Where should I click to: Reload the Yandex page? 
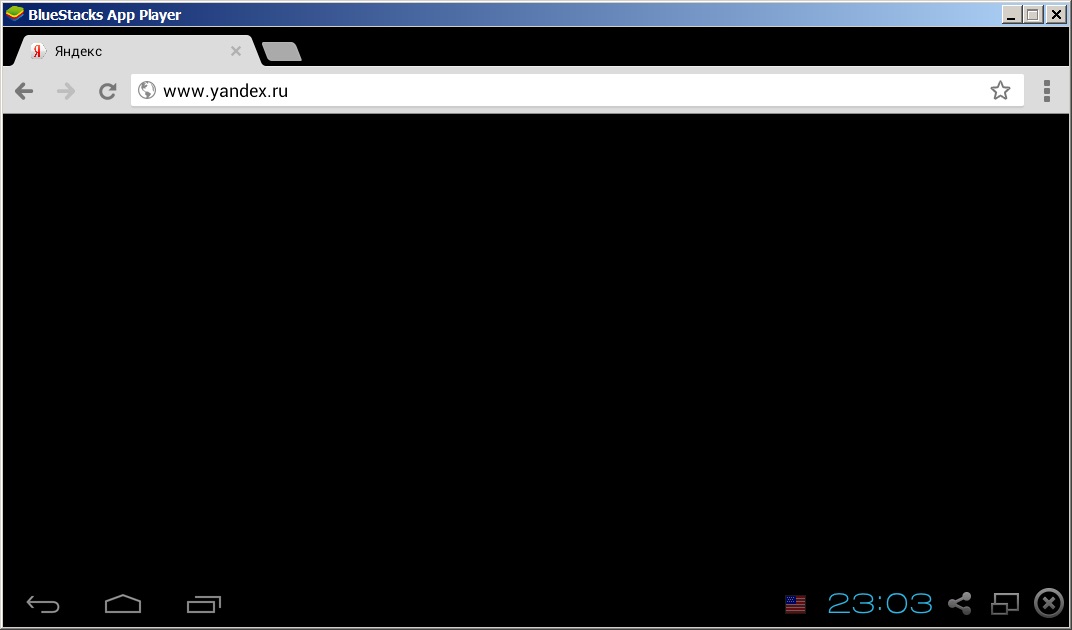point(108,91)
